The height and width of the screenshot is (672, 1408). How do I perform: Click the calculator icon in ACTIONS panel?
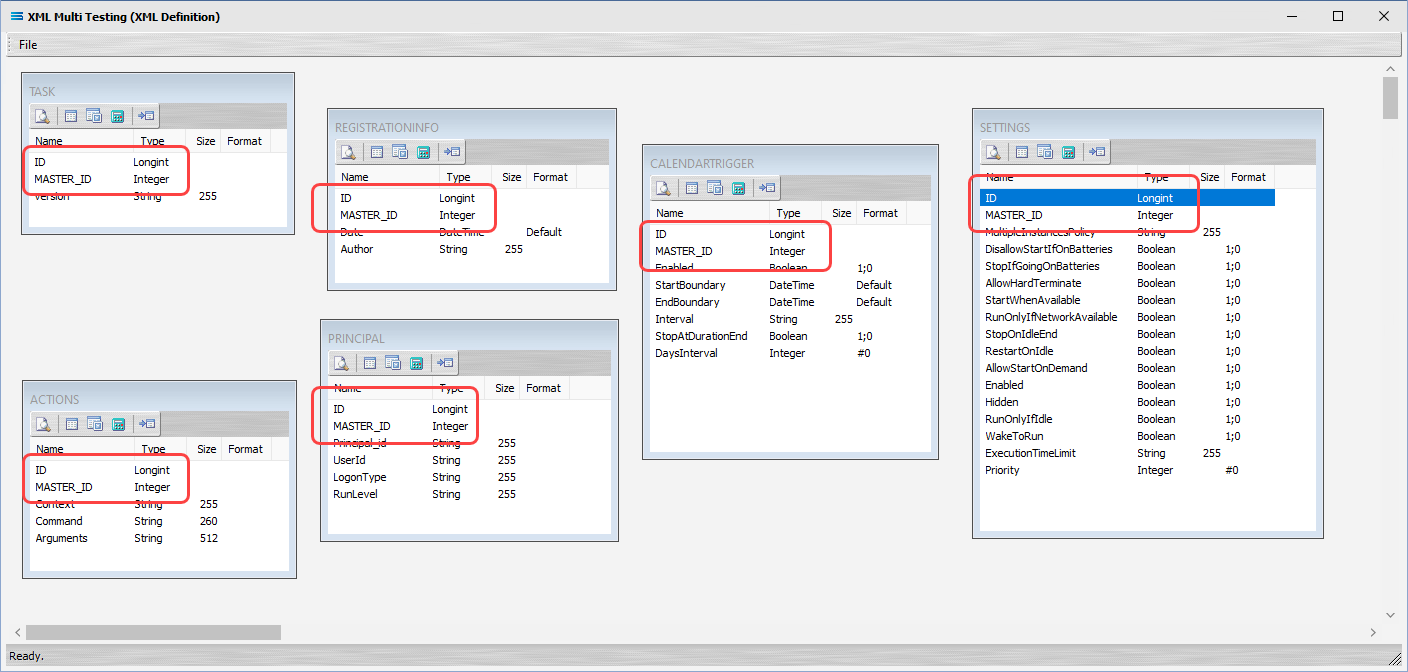tap(119, 424)
